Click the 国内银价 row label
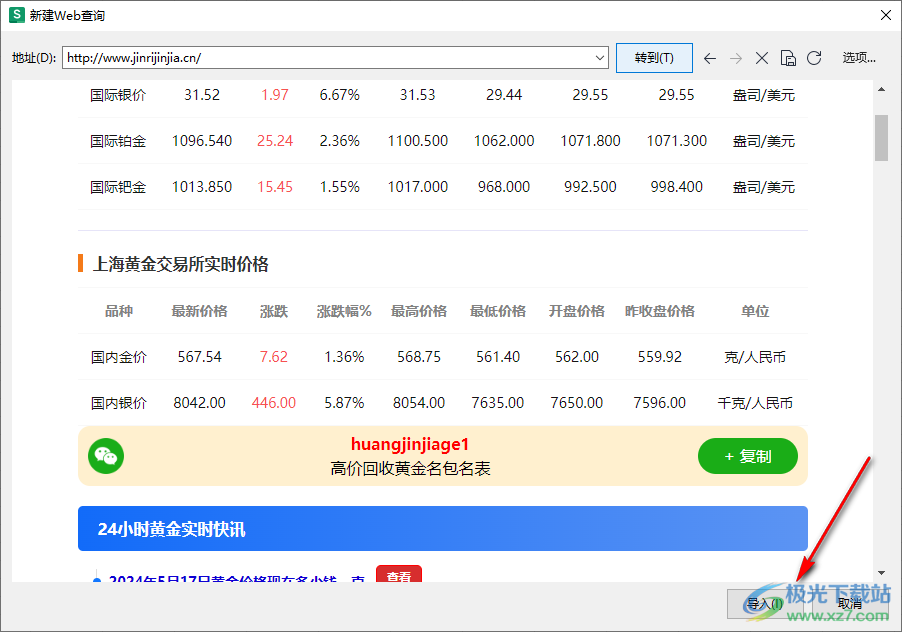The width and height of the screenshot is (902, 632). click(119, 403)
